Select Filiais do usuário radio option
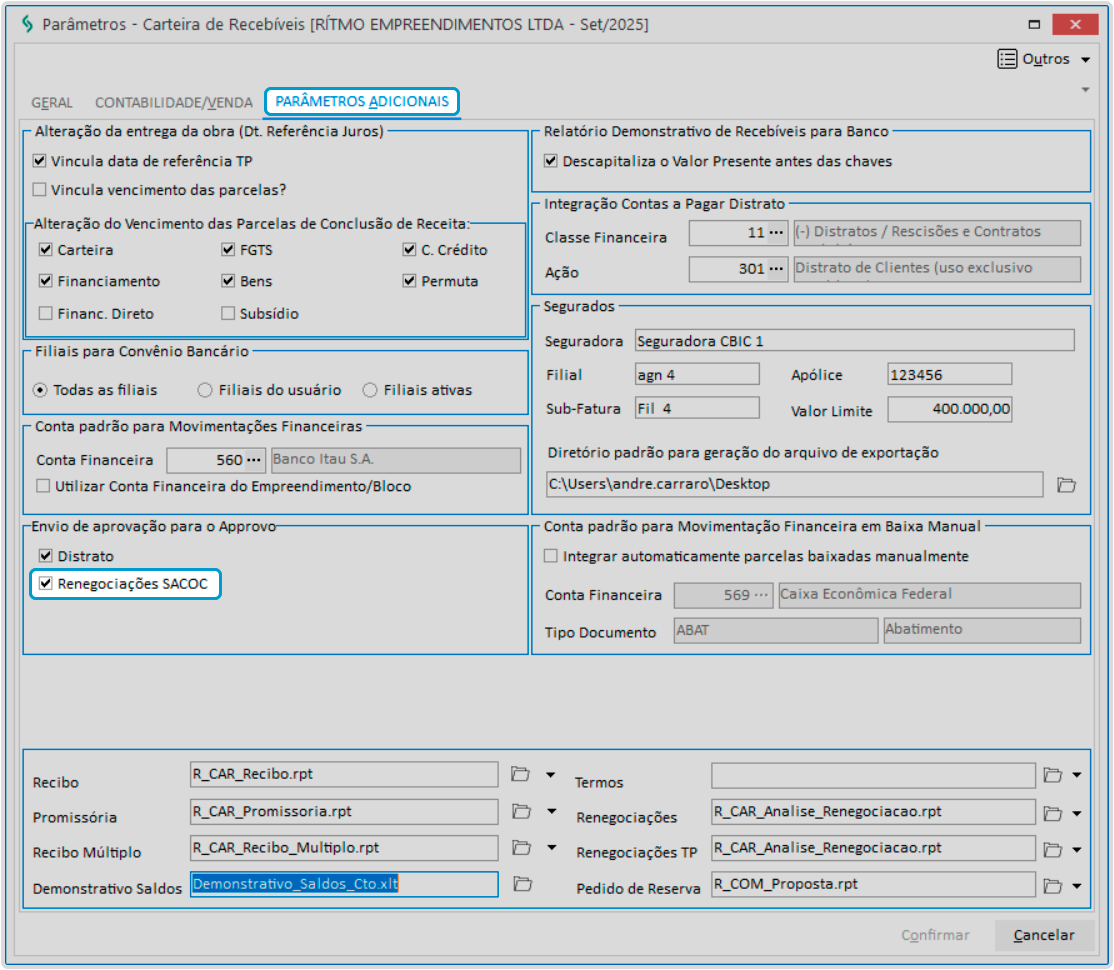The image size is (1114, 970). pos(205,390)
